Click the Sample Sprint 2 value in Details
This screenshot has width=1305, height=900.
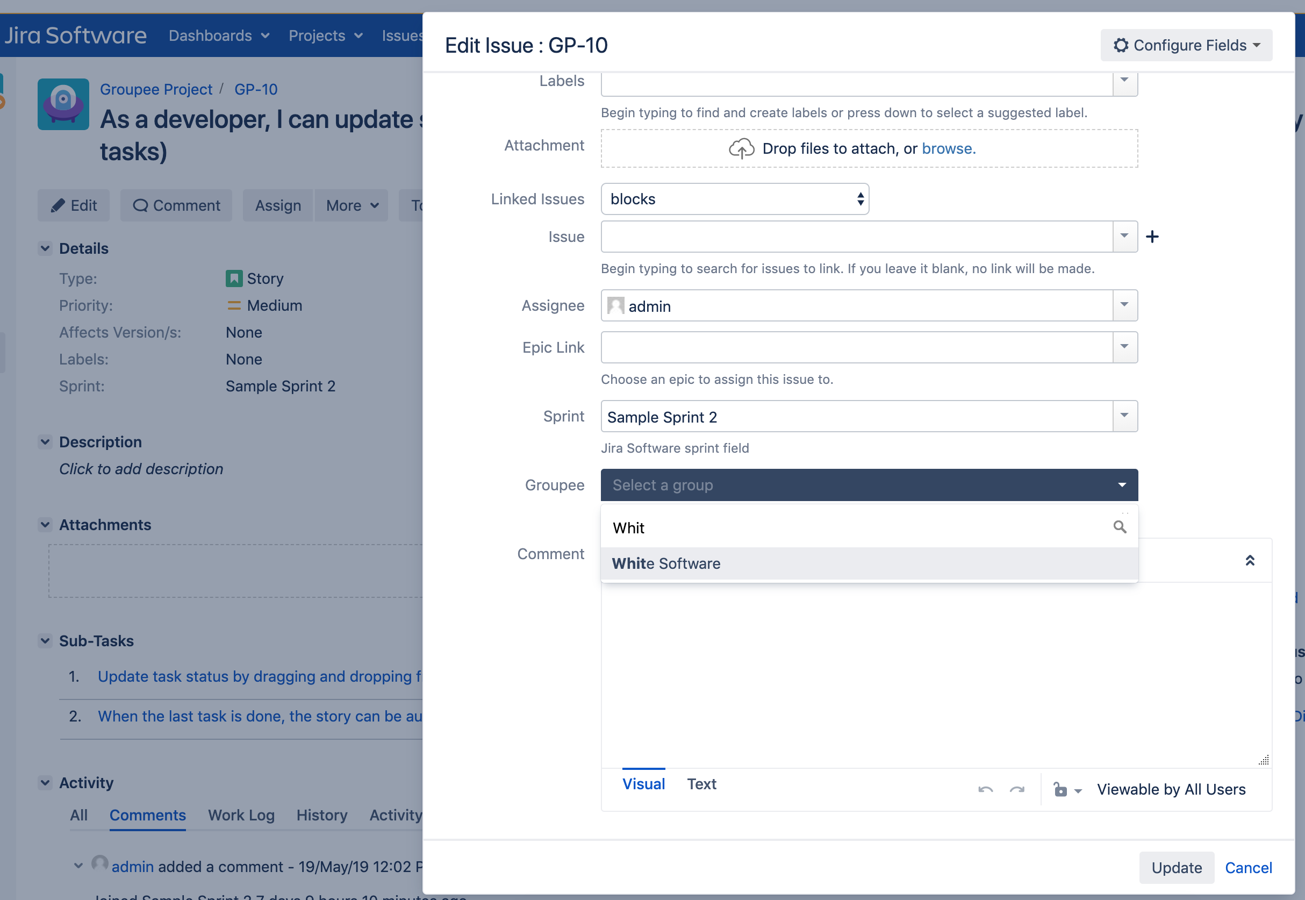tap(281, 386)
